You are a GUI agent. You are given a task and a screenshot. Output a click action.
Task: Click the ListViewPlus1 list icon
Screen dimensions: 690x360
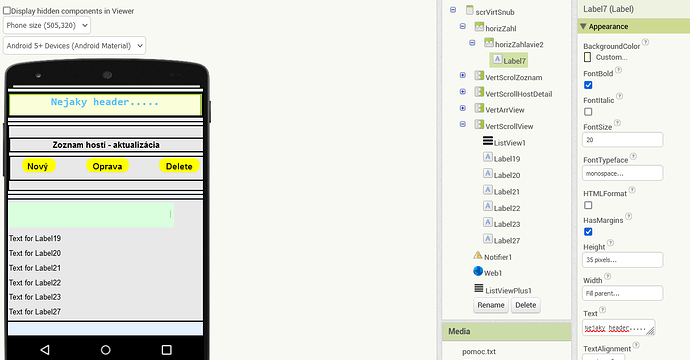(479, 288)
